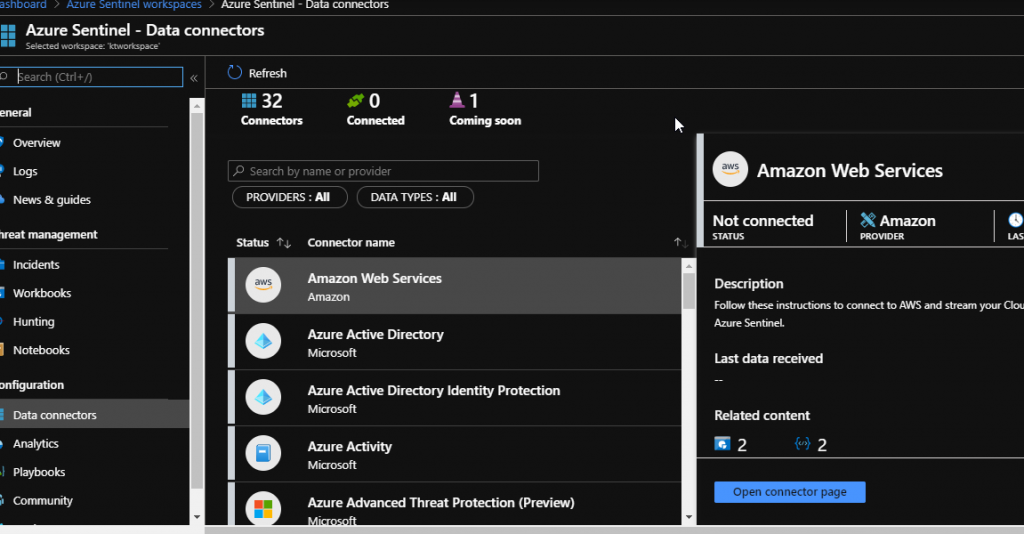
Task: Click the Search by name or provider field
Action: pos(385,171)
